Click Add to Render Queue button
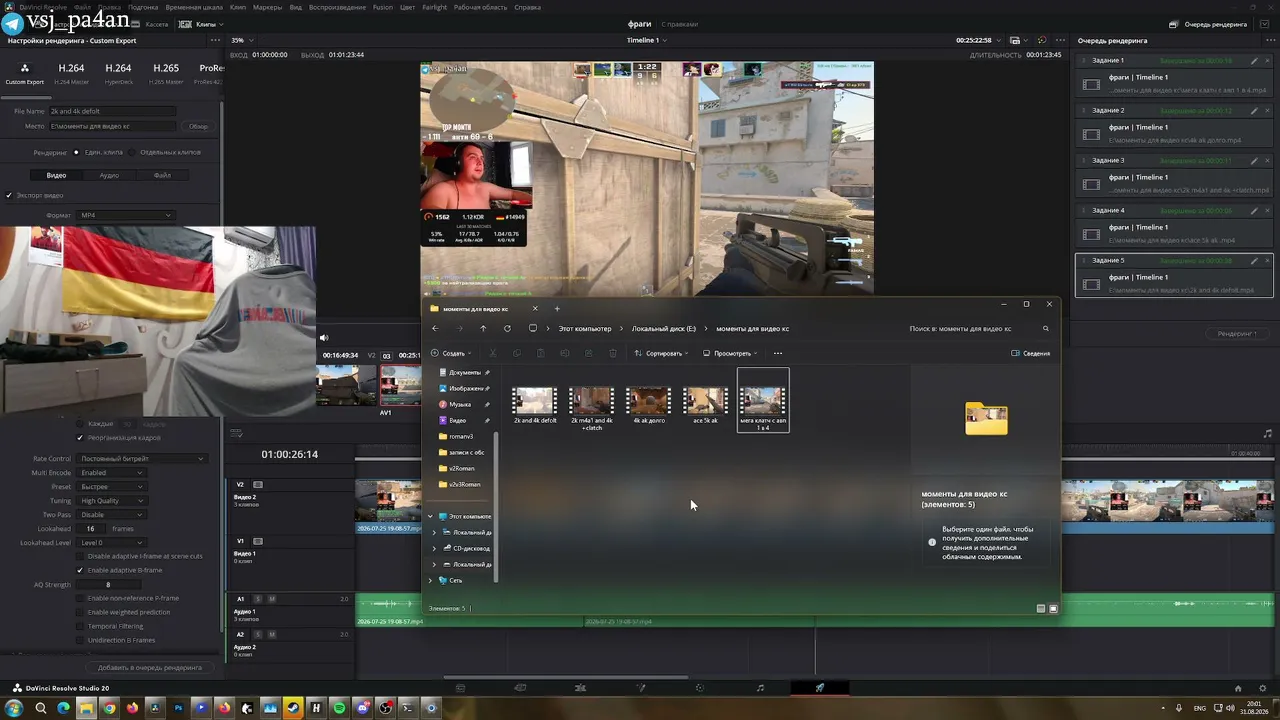 150,667
